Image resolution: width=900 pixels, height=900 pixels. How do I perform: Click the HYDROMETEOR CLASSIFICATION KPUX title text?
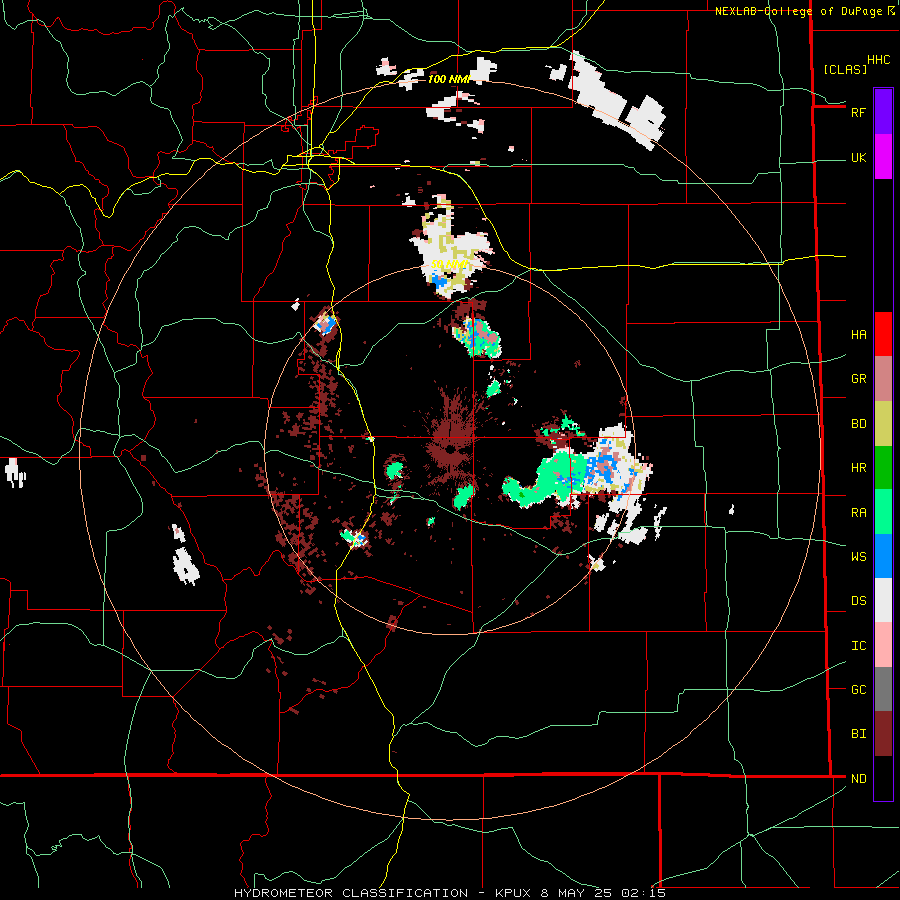click(449, 893)
